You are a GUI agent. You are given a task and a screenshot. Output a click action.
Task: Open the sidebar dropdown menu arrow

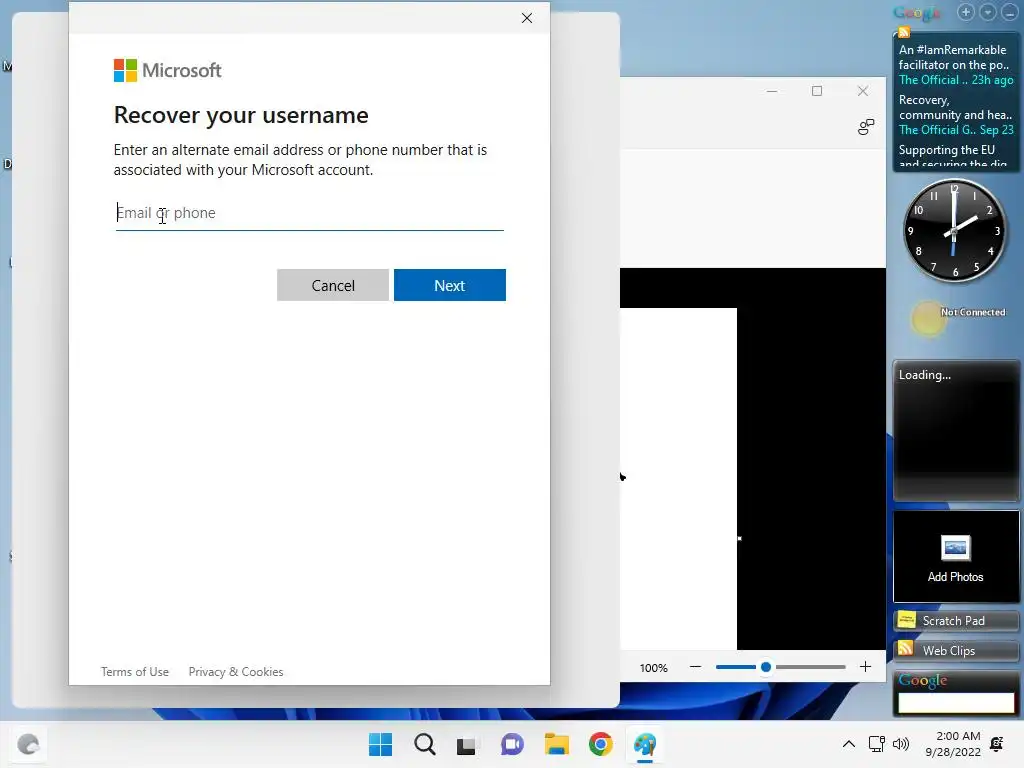point(988,12)
